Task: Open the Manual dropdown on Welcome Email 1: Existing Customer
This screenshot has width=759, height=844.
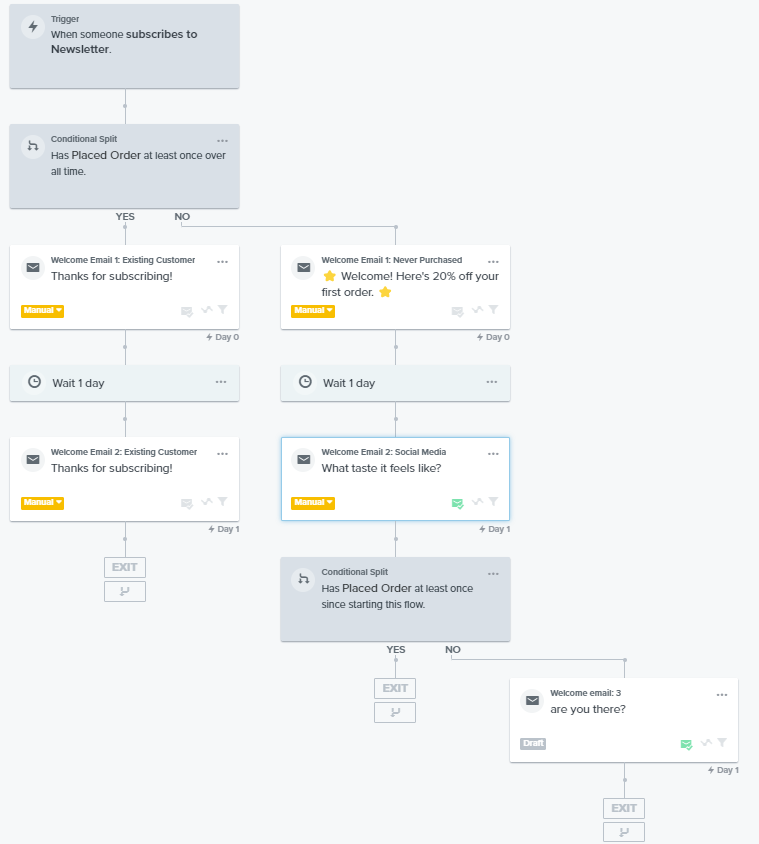Action: [42, 310]
